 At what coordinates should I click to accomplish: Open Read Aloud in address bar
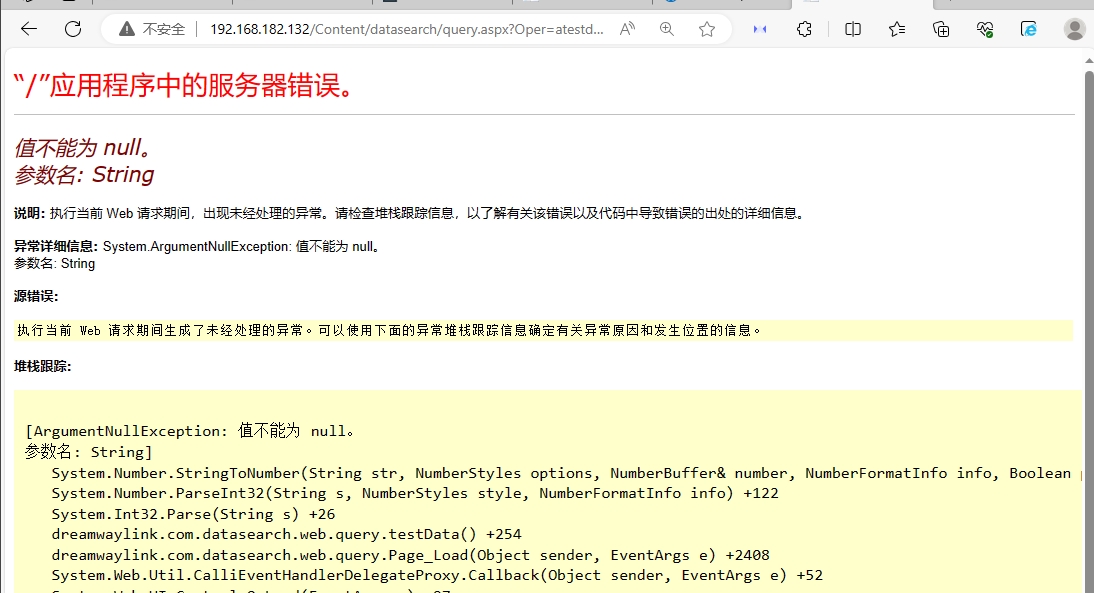click(x=627, y=29)
